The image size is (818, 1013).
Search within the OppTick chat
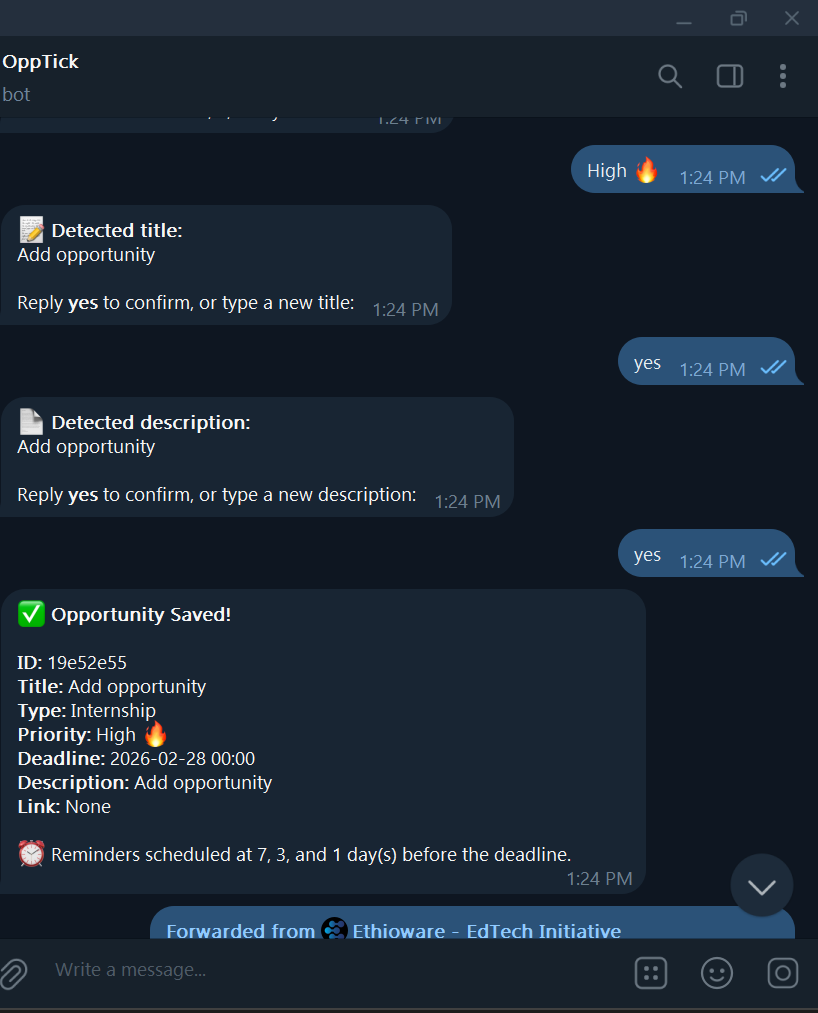670,76
